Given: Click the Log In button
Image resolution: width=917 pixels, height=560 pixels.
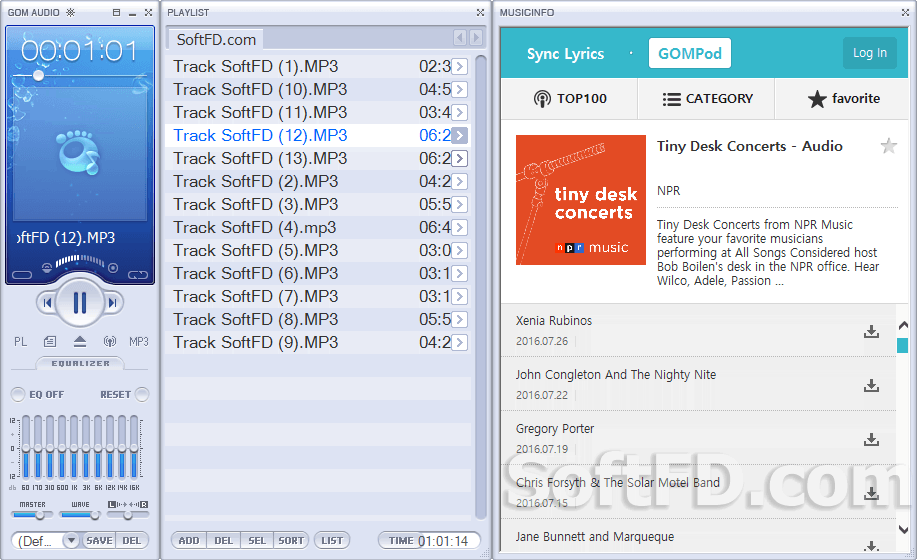Looking at the screenshot, I should (870, 53).
